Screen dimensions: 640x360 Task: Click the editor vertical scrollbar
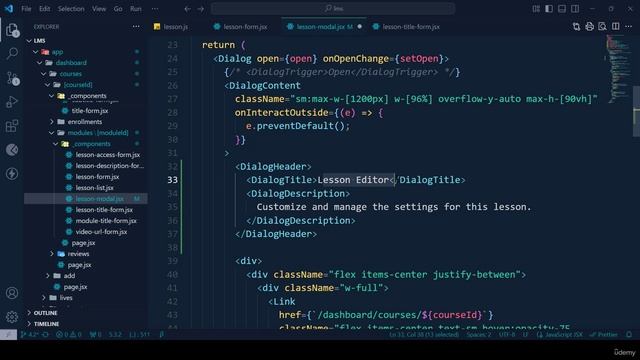pyautogui.click(x=636, y=111)
